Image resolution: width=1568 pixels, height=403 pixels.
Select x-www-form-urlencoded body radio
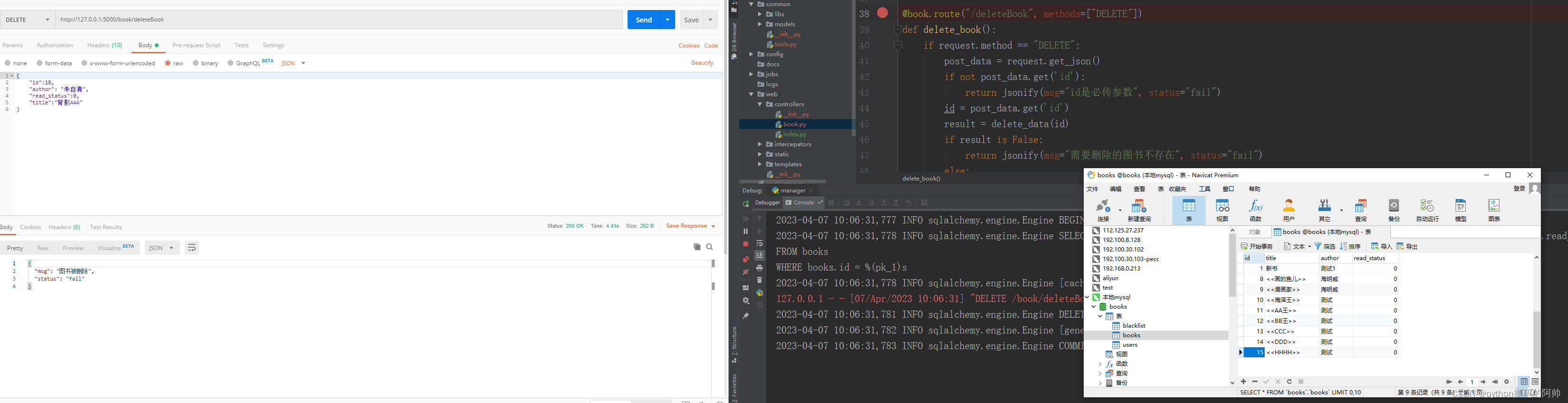point(85,63)
